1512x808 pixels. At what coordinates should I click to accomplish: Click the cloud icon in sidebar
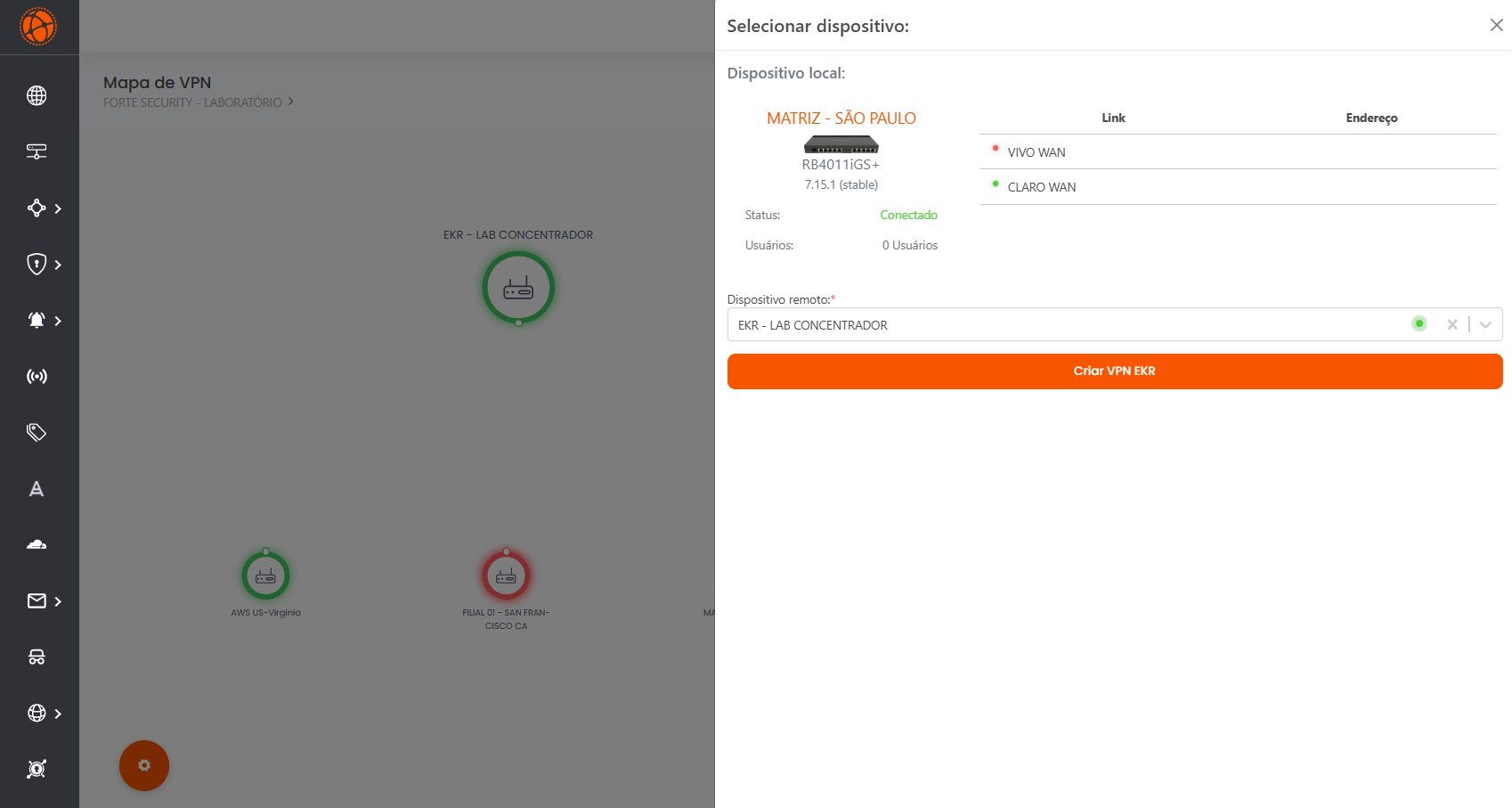click(x=37, y=544)
